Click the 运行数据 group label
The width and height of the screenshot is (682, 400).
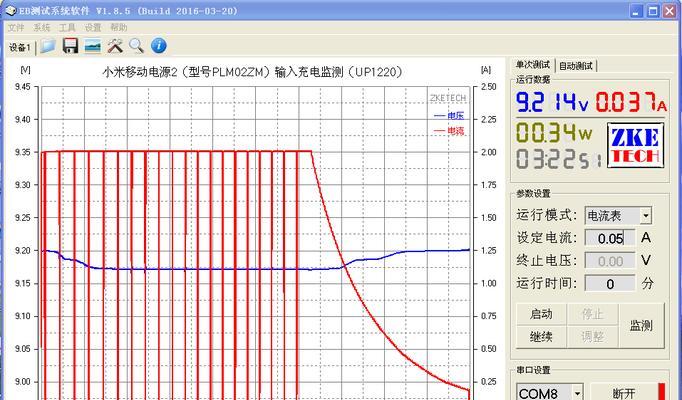coord(533,80)
